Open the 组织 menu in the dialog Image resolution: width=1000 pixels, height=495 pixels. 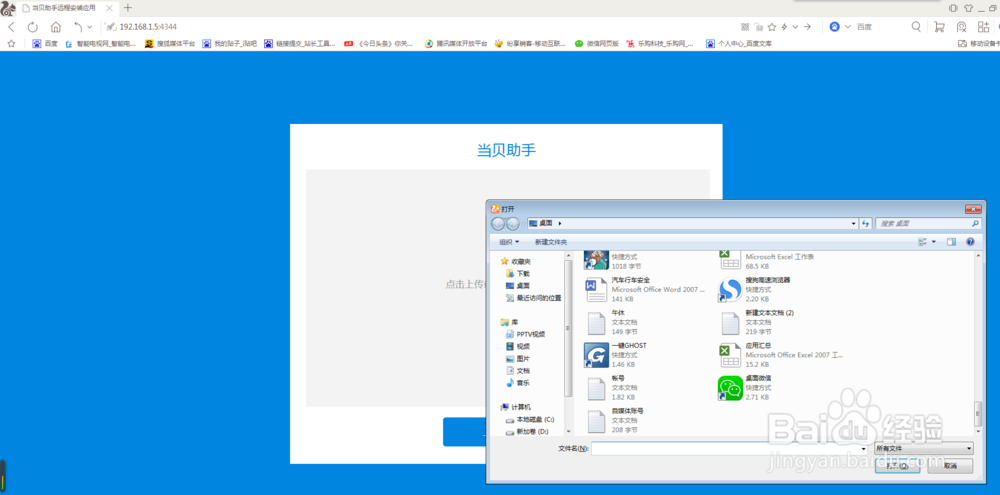tap(509, 242)
